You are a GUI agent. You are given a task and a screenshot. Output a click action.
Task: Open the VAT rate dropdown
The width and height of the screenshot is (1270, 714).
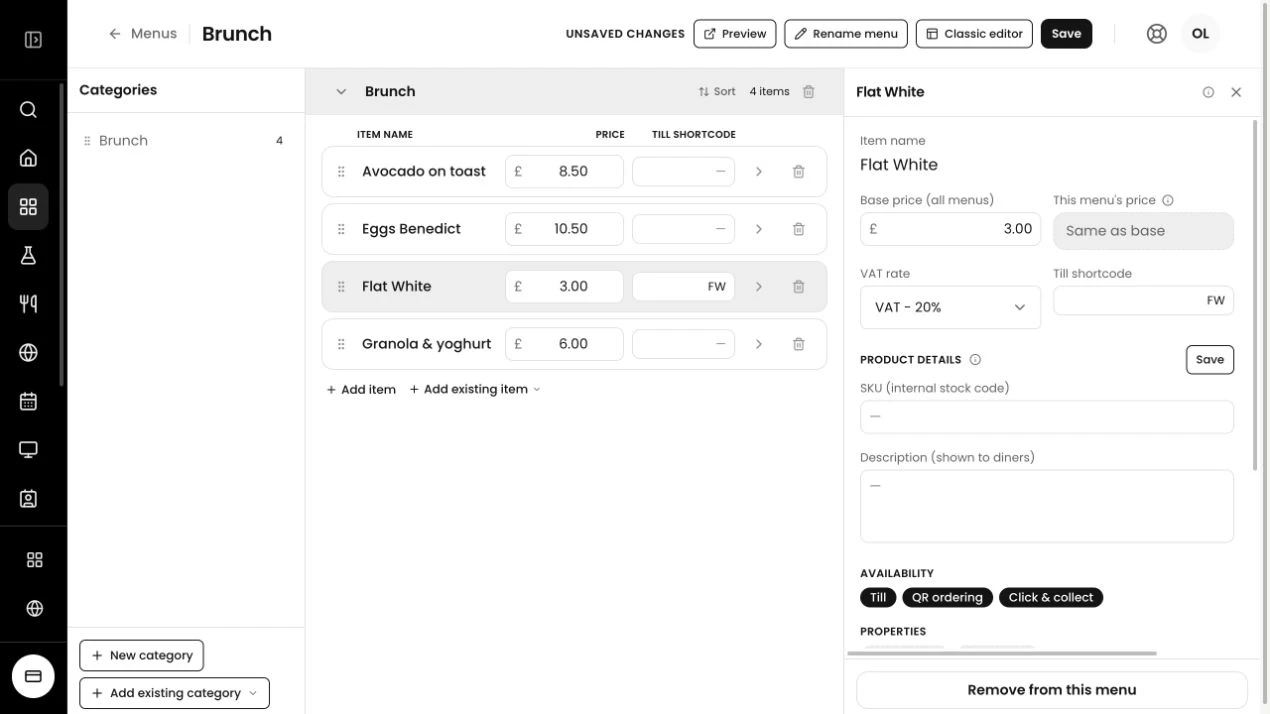click(x=950, y=308)
